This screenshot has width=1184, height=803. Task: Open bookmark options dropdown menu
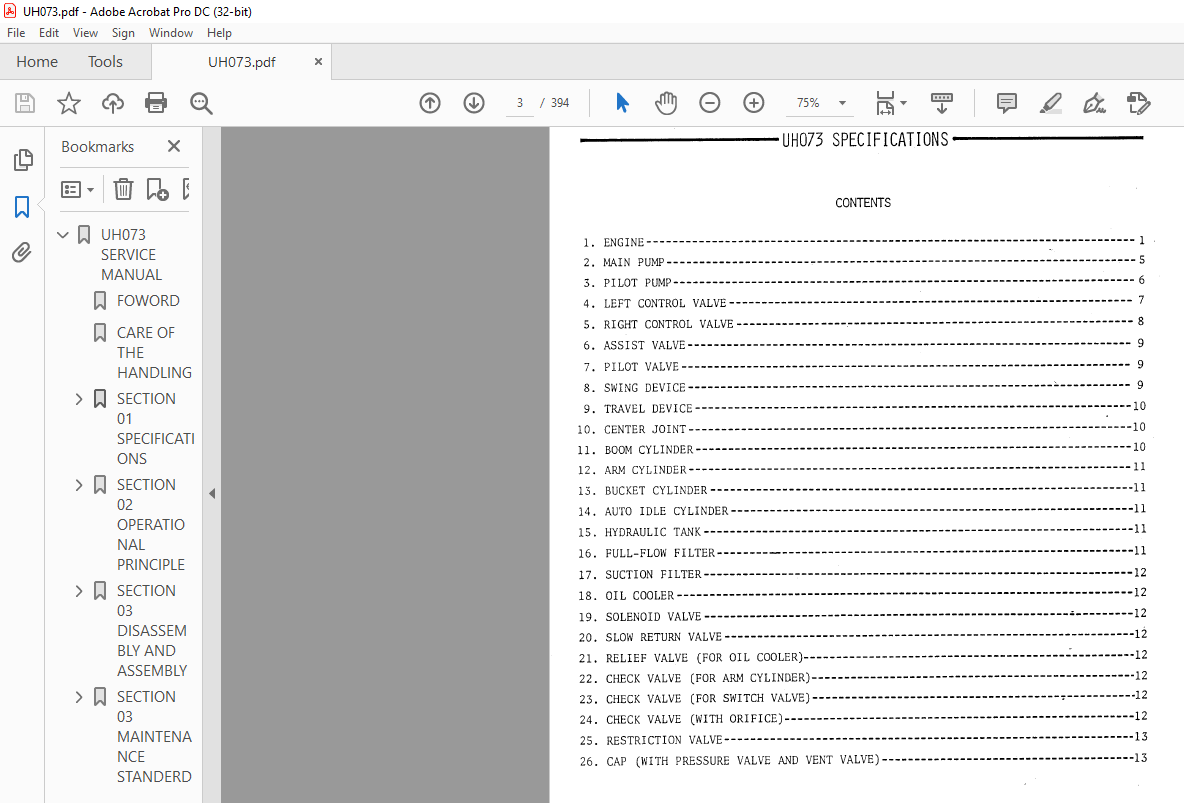77,189
